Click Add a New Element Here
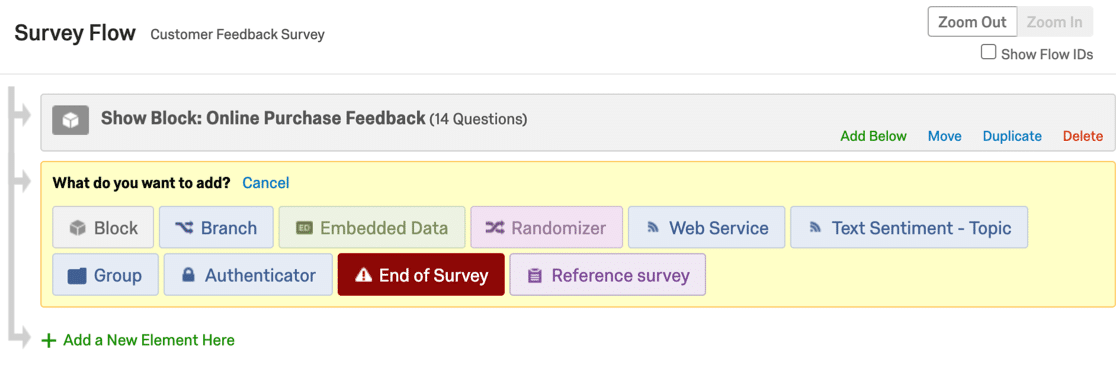 coord(139,340)
